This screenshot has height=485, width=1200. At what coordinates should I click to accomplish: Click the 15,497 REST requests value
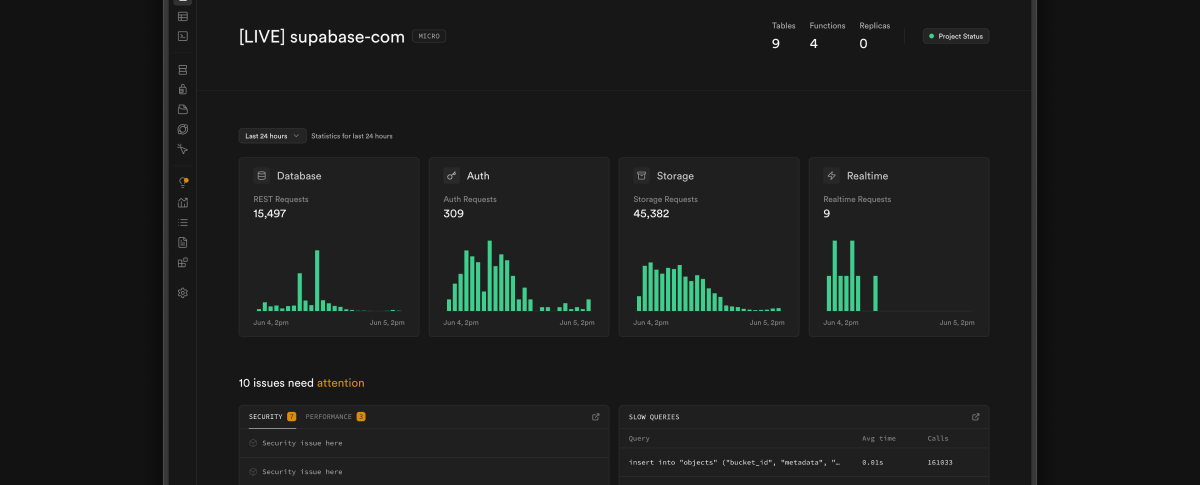[x=270, y=213]
